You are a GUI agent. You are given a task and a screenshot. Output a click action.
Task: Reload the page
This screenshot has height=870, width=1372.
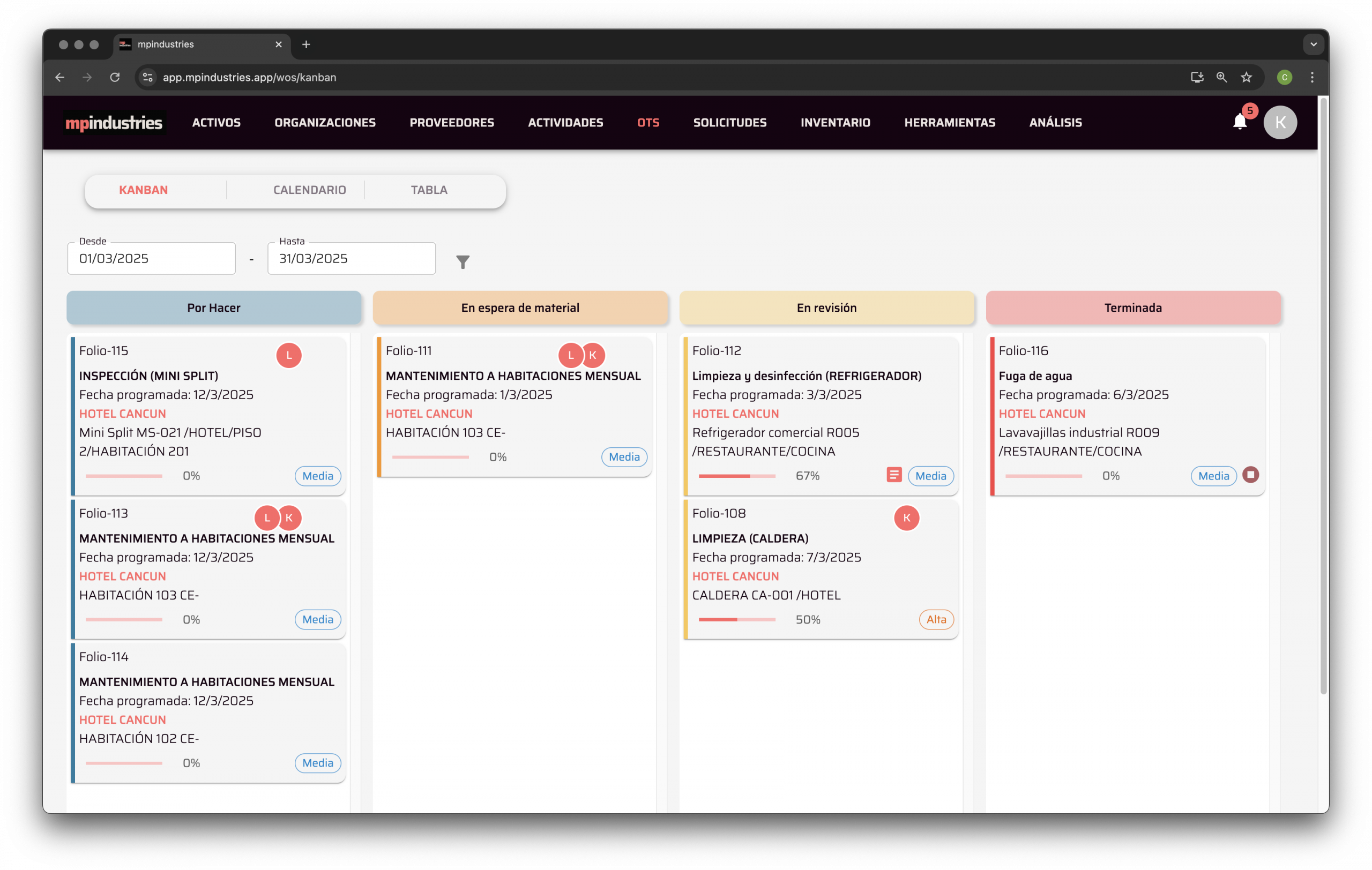click(115, 78)
